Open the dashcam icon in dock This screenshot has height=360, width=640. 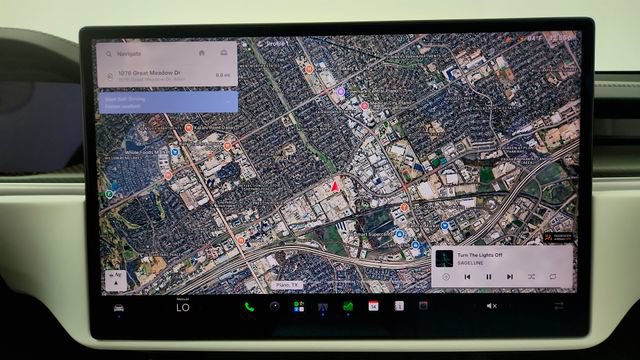coord(423,305)
